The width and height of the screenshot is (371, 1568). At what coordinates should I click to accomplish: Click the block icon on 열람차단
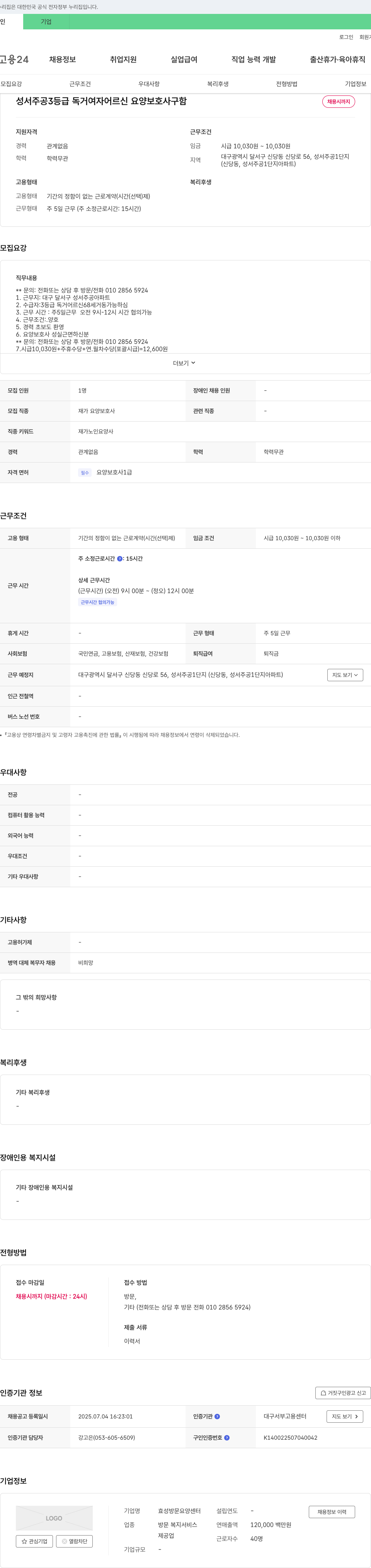click(x=65, y=1541)
